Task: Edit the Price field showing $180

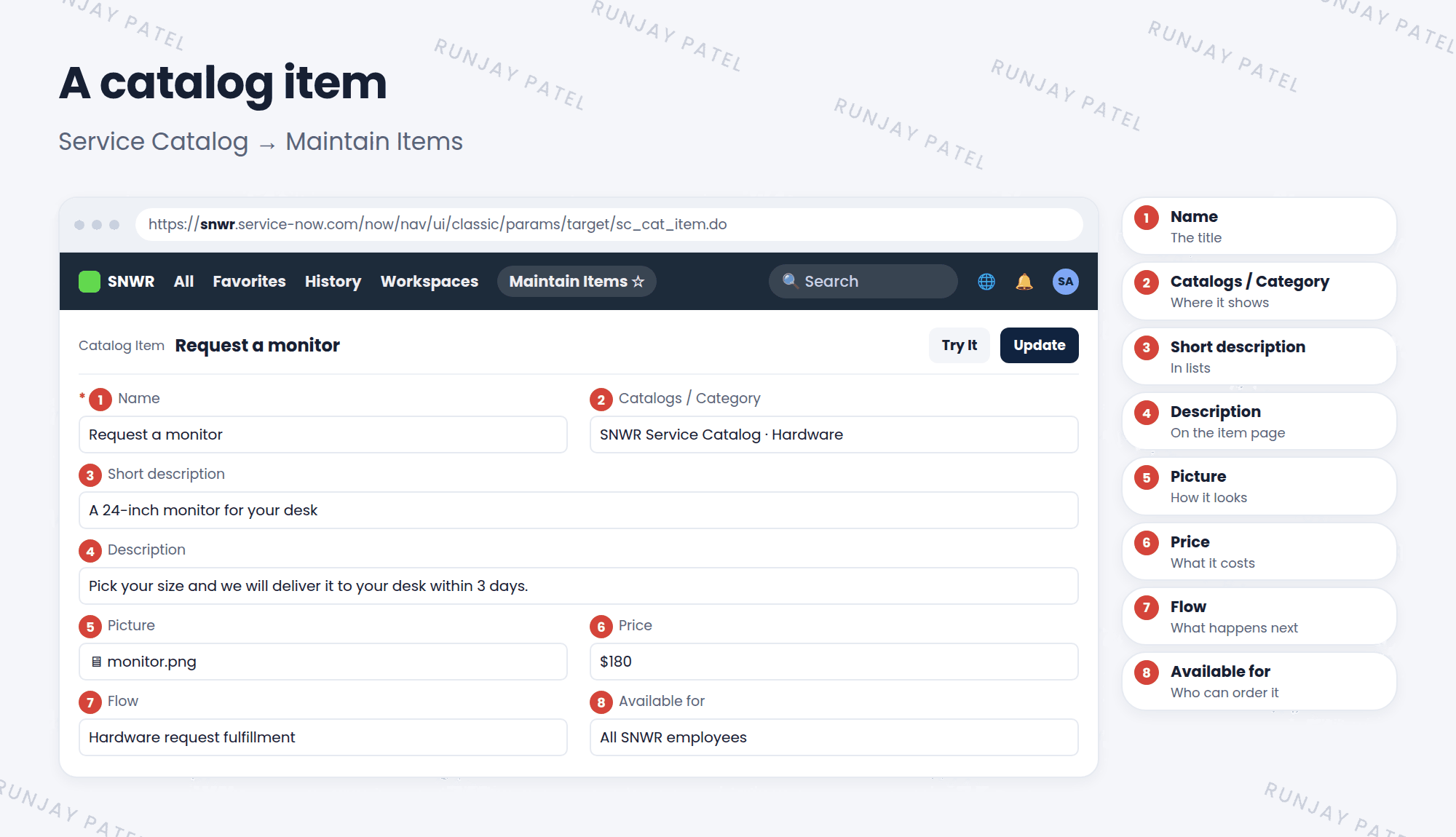Action: pos(834,662)
